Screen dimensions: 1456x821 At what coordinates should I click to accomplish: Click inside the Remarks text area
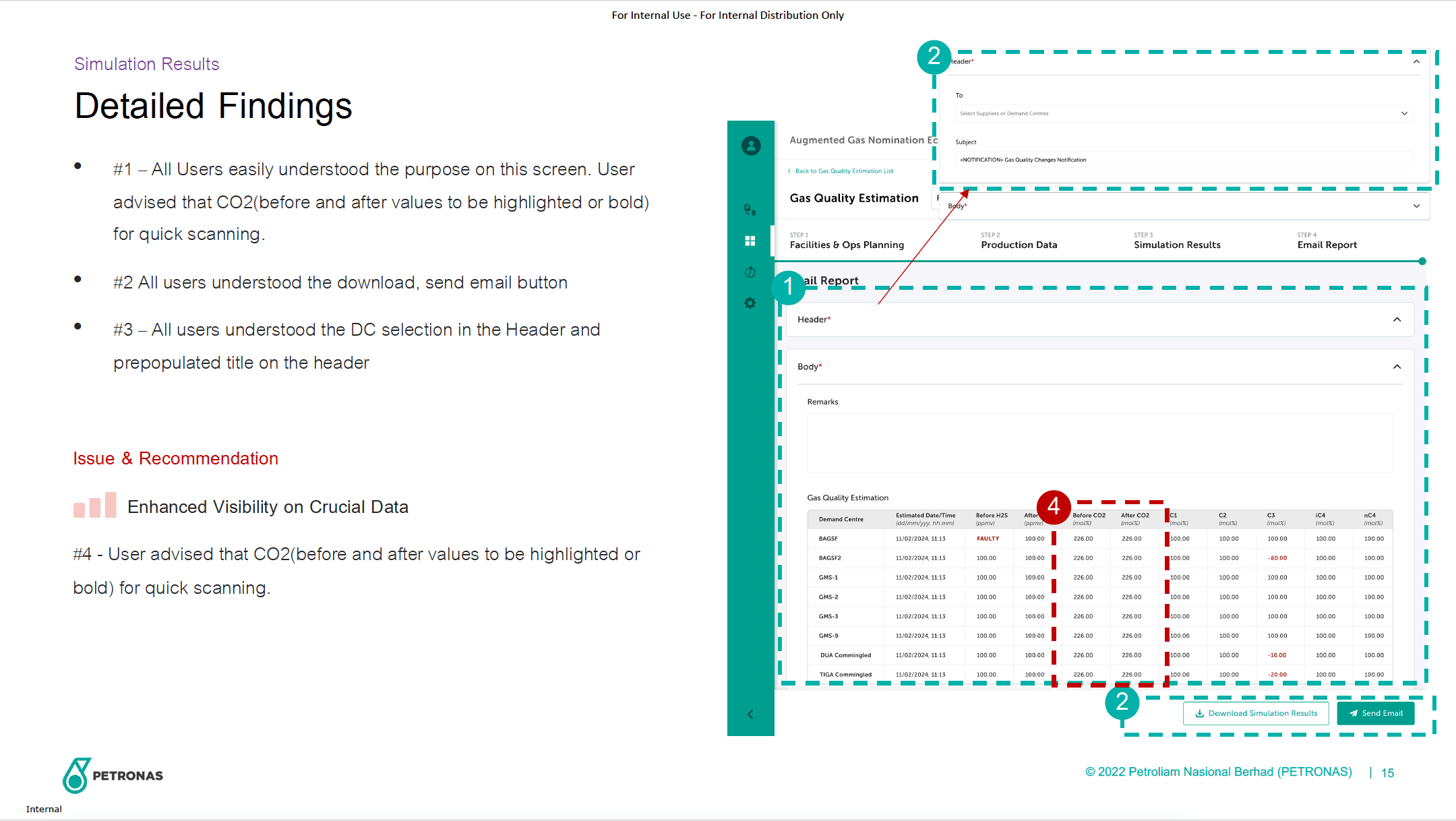[x=1099, y=443]
